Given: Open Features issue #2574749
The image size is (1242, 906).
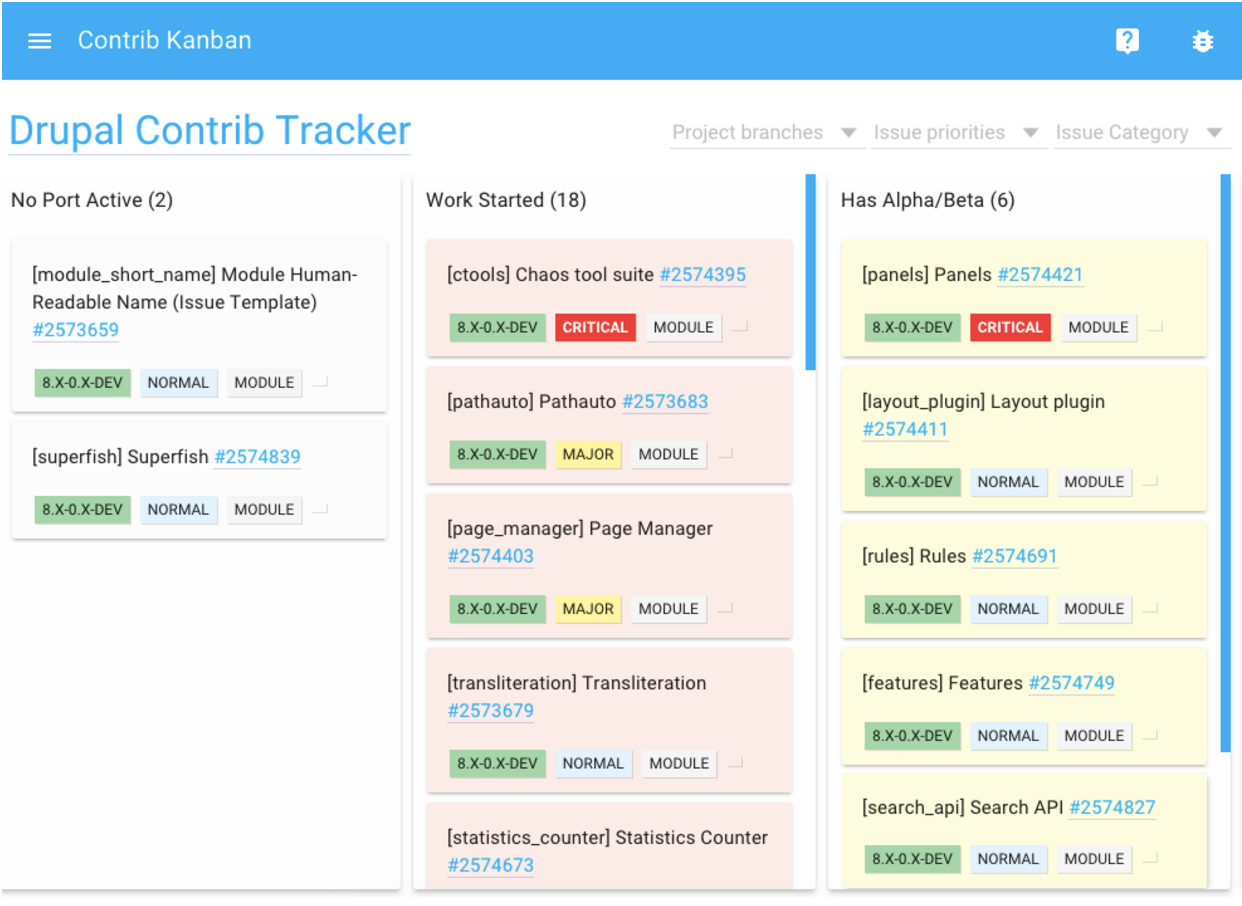Looking at the screenshot, I should [1072, 683].
